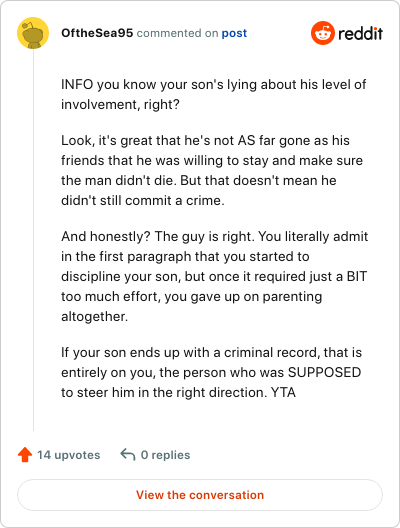Click the paragraph starting "If your son"

pyautogui.click(x=211, y=372)
